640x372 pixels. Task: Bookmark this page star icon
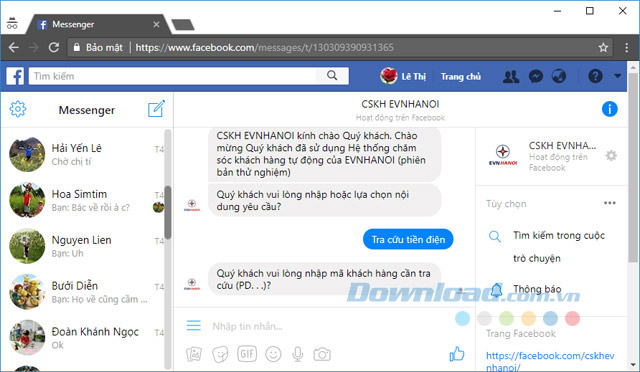(603, 48)
